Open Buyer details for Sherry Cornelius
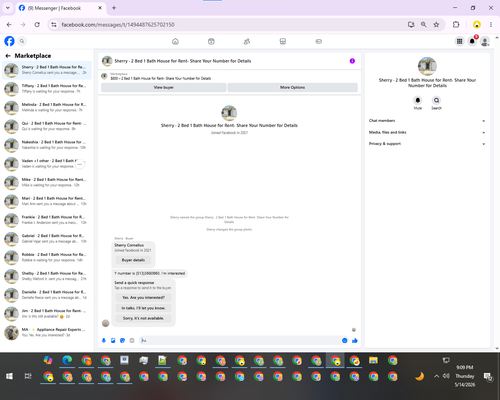Viewport: 500px width, 400px height. pos(133,260)
